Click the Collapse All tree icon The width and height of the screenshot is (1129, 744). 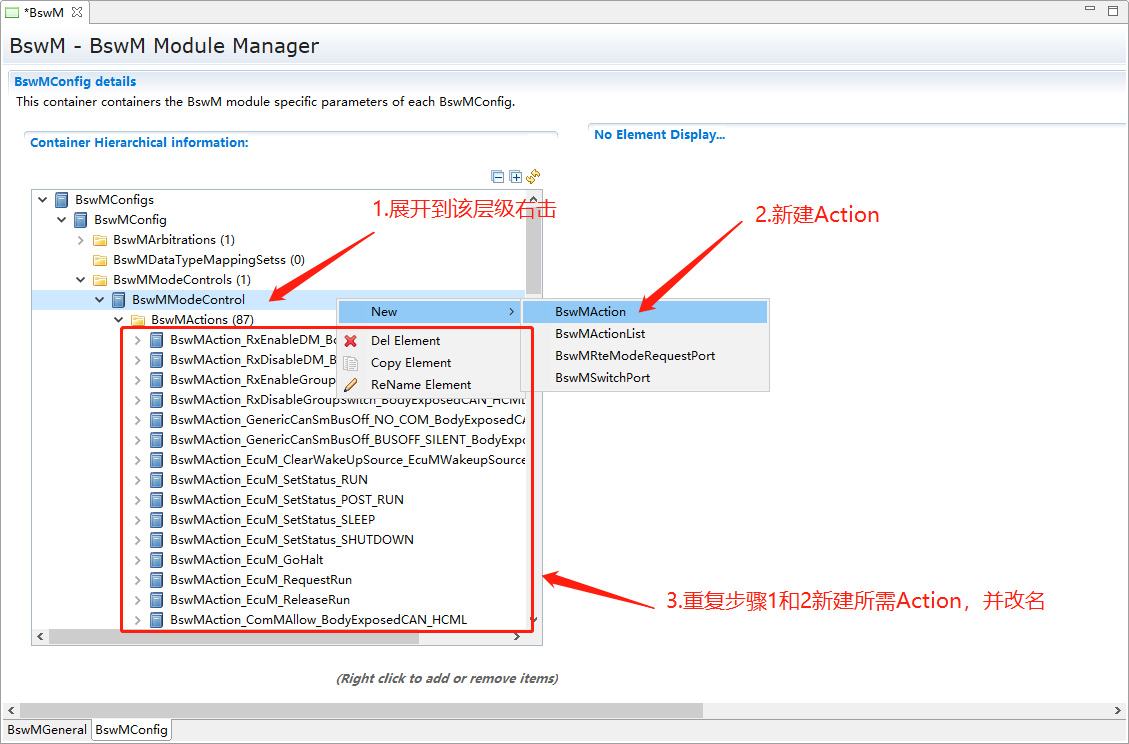tap(498, 177)
